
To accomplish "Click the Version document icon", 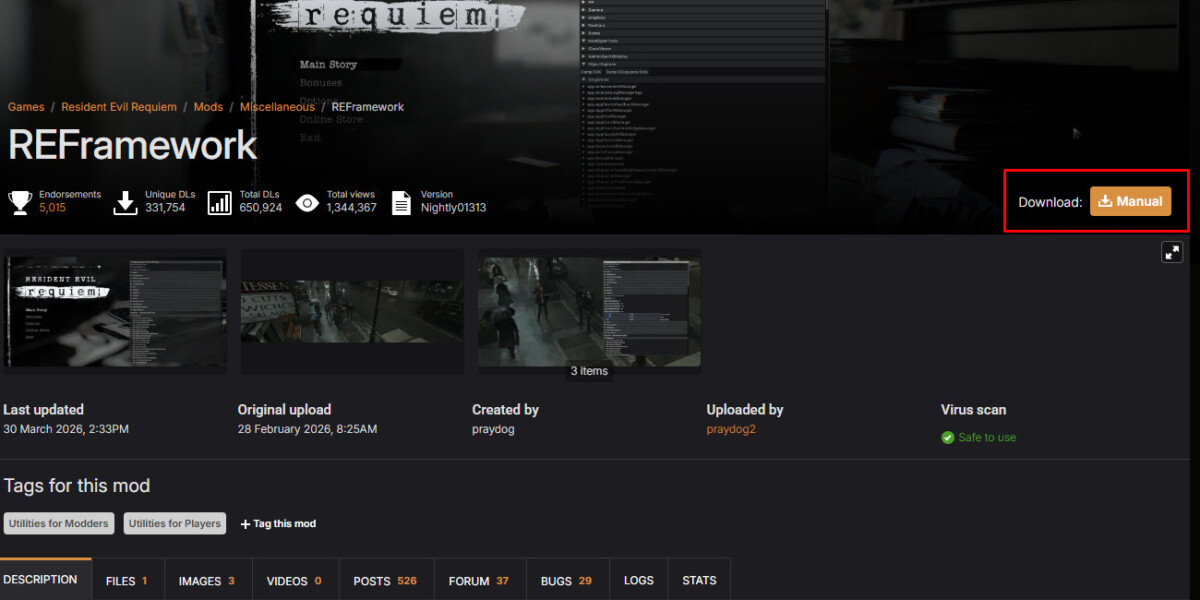I will pyautogui.click(x=401, y=202).
